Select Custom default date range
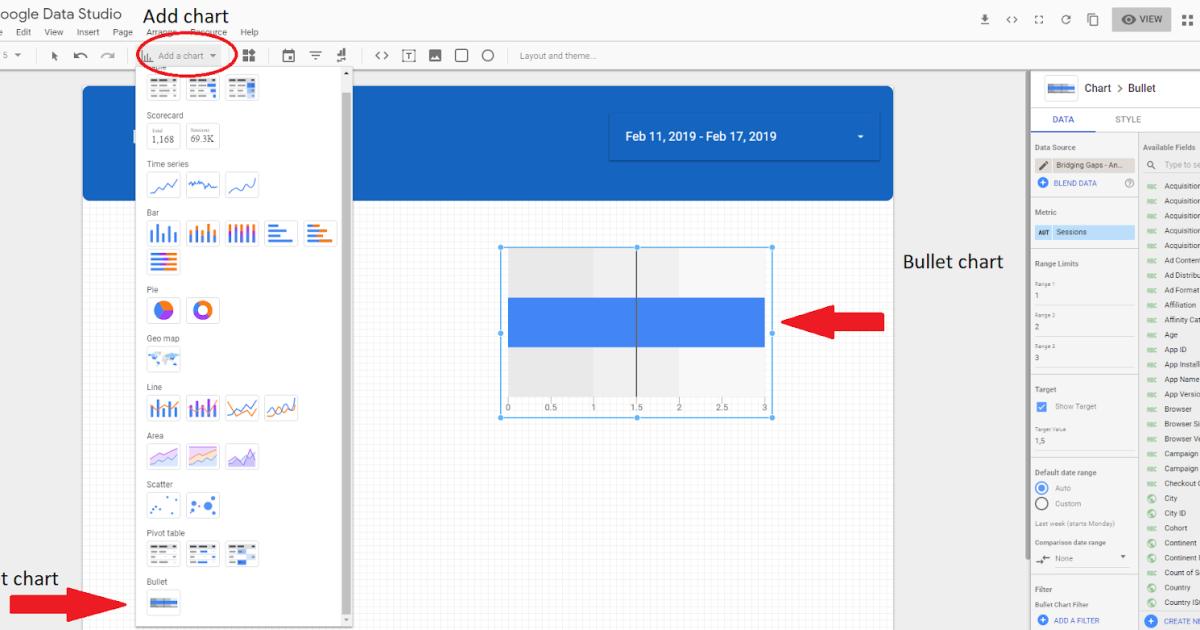Image resolution: width=1200 pixels, height=630 pixels. coord(1042,504)
